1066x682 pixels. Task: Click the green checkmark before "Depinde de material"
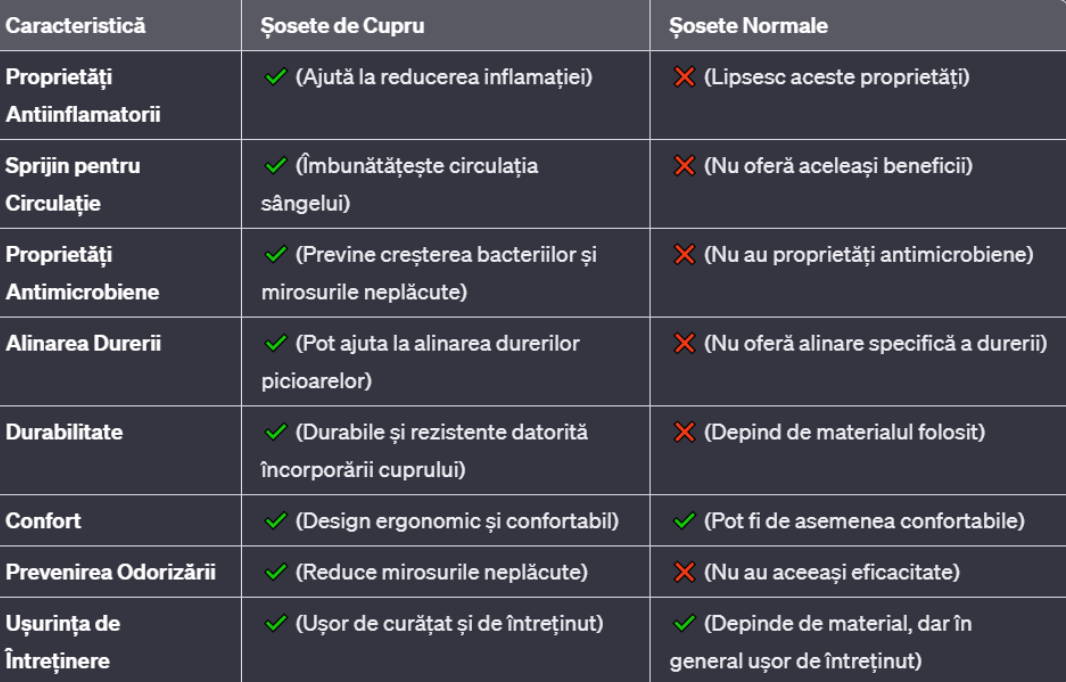(x=685, y=624)
